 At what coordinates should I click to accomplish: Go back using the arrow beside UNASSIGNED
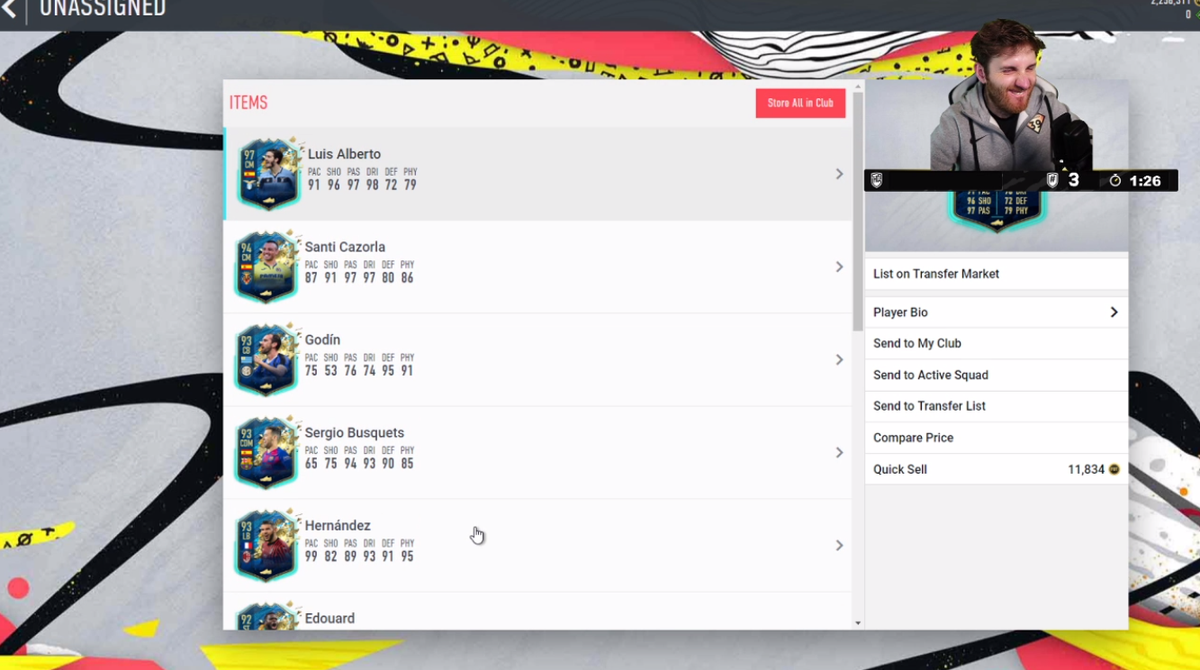click(x=9, y=10)
